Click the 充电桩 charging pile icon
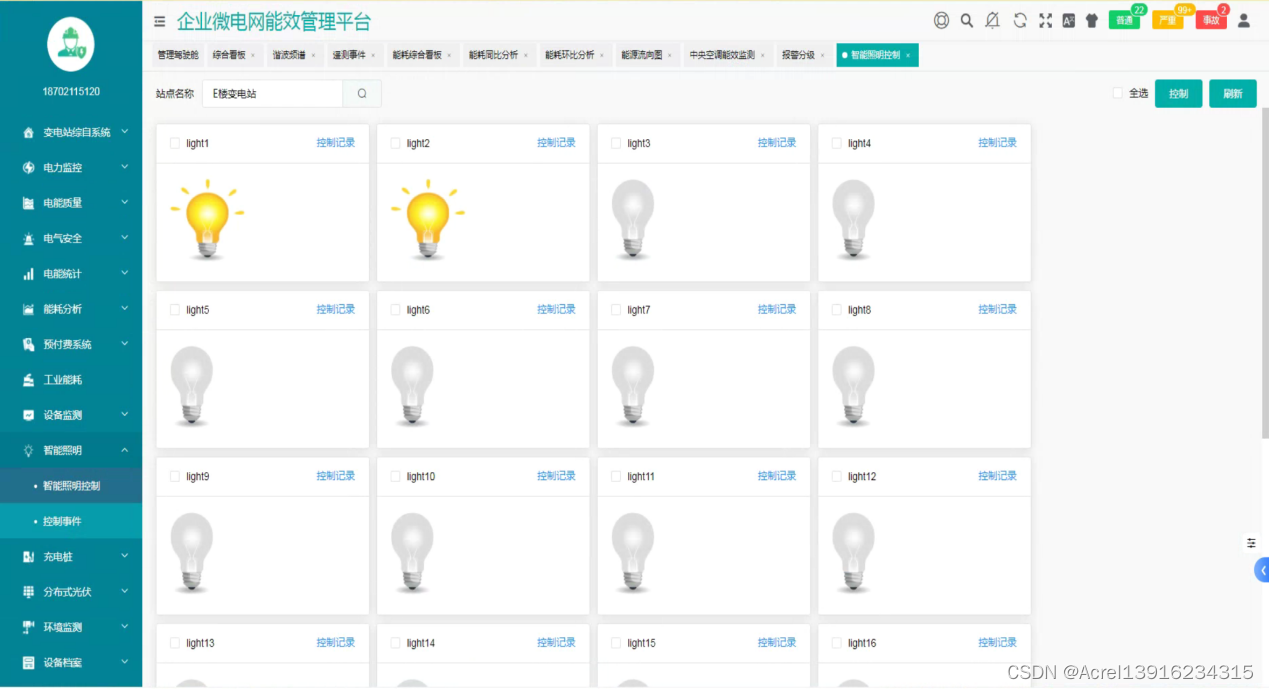The height and width of the screenshot is (689, 1269). 29,557
